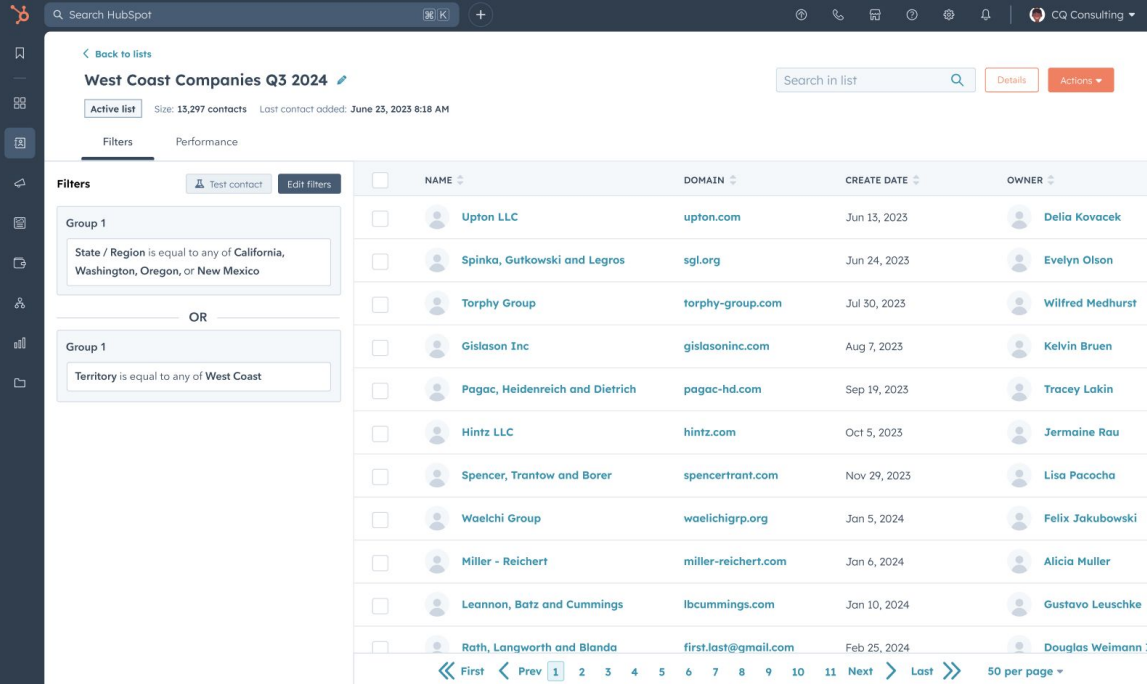Viewport: 1147px width, 684px height.
Task: Open the CRM contacts icon in sidebar
Action: click(x=20, y=143)
